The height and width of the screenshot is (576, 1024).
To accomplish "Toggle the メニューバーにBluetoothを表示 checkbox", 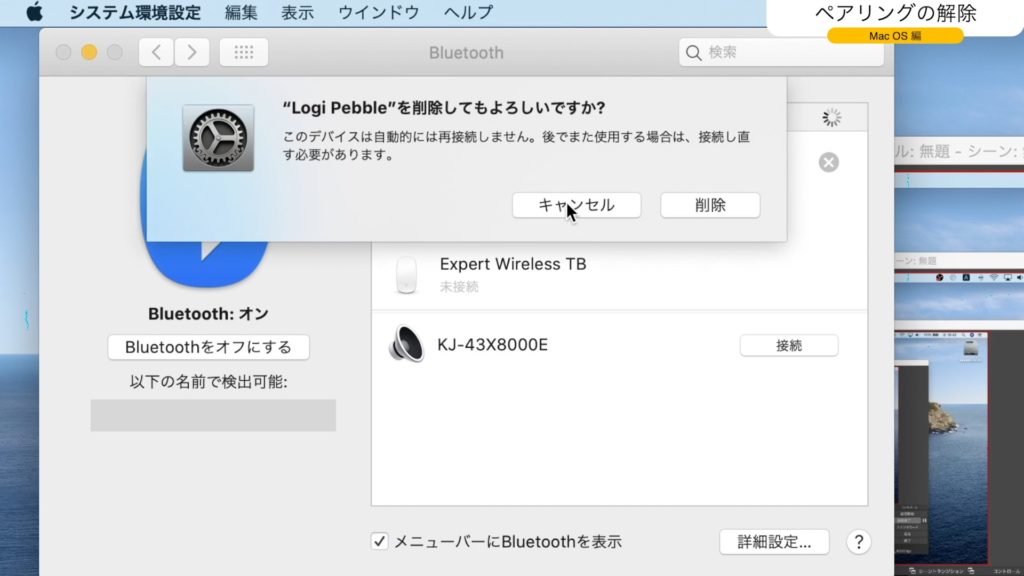I will point(379,541).
